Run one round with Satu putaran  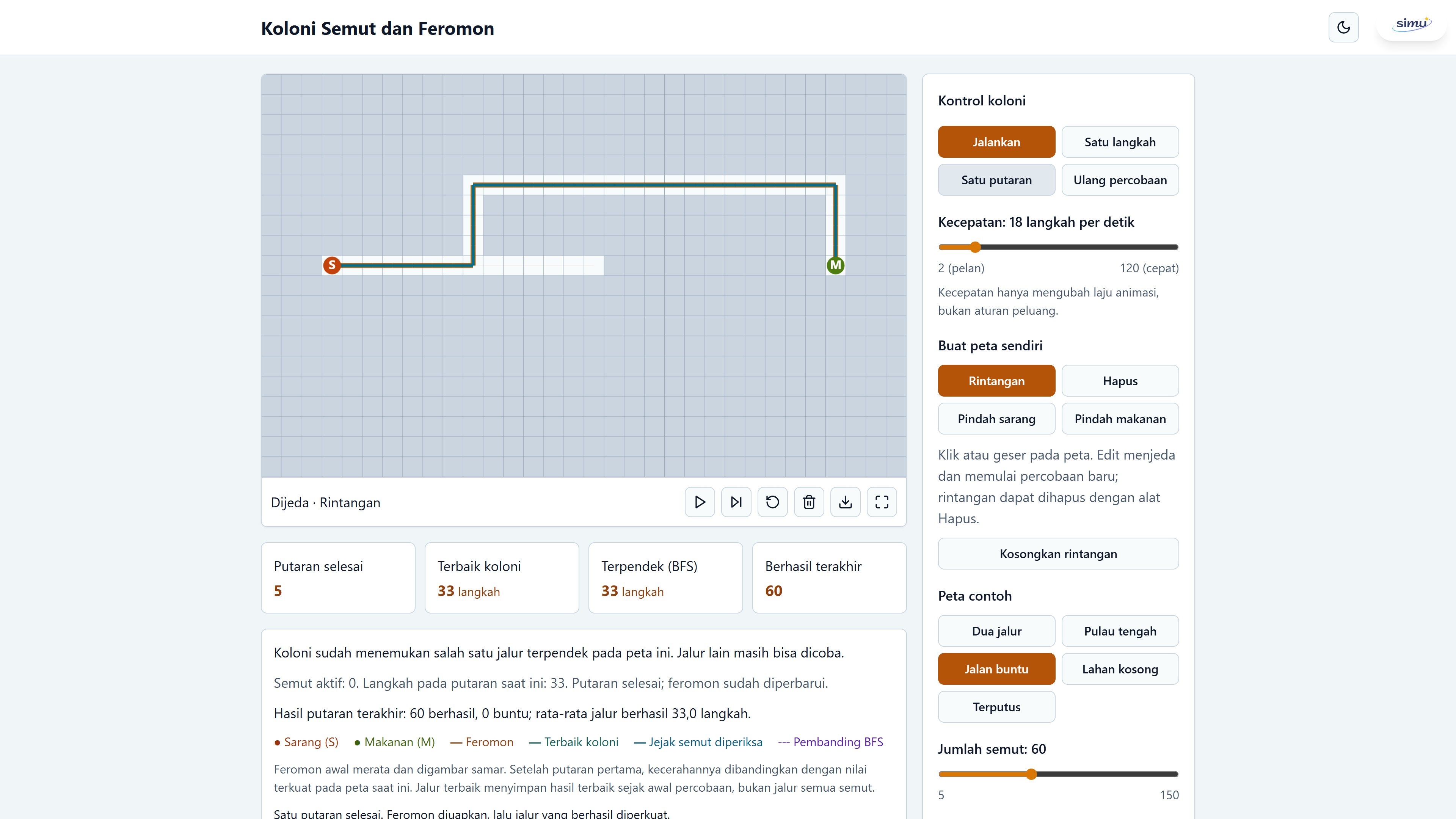[x=996, y=180]
